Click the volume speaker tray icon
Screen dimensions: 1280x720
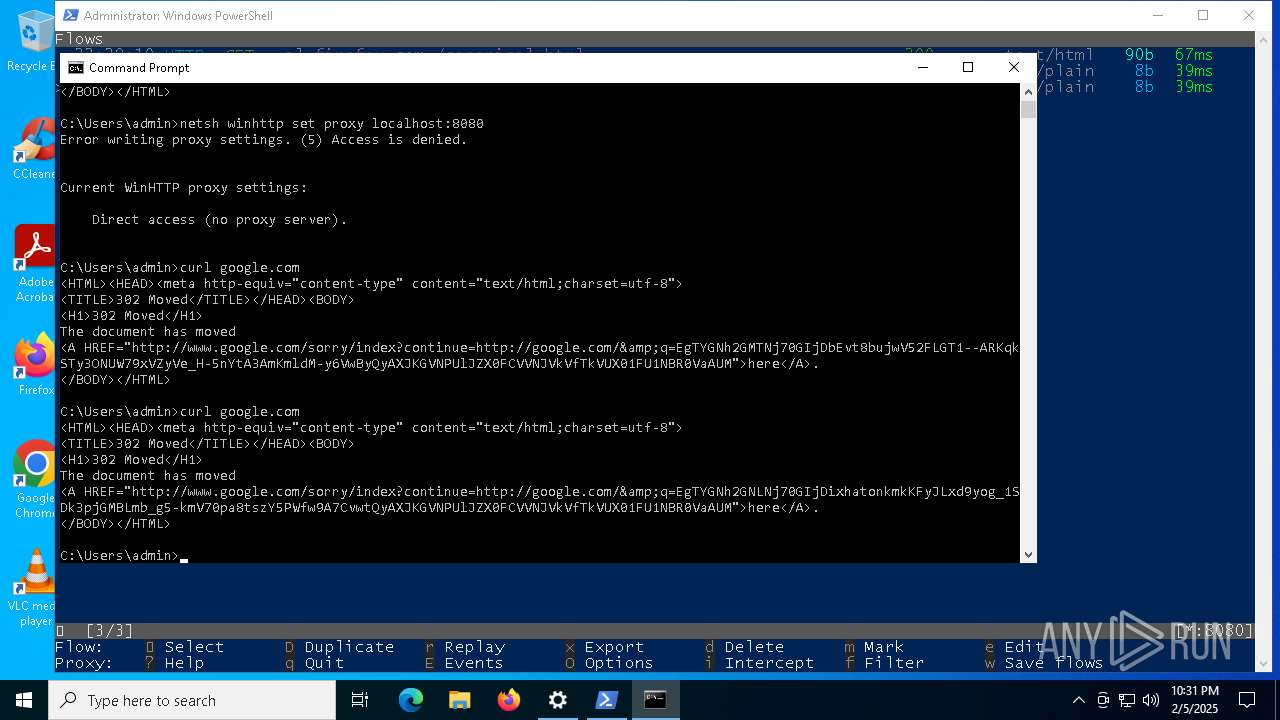point(1151,700)
